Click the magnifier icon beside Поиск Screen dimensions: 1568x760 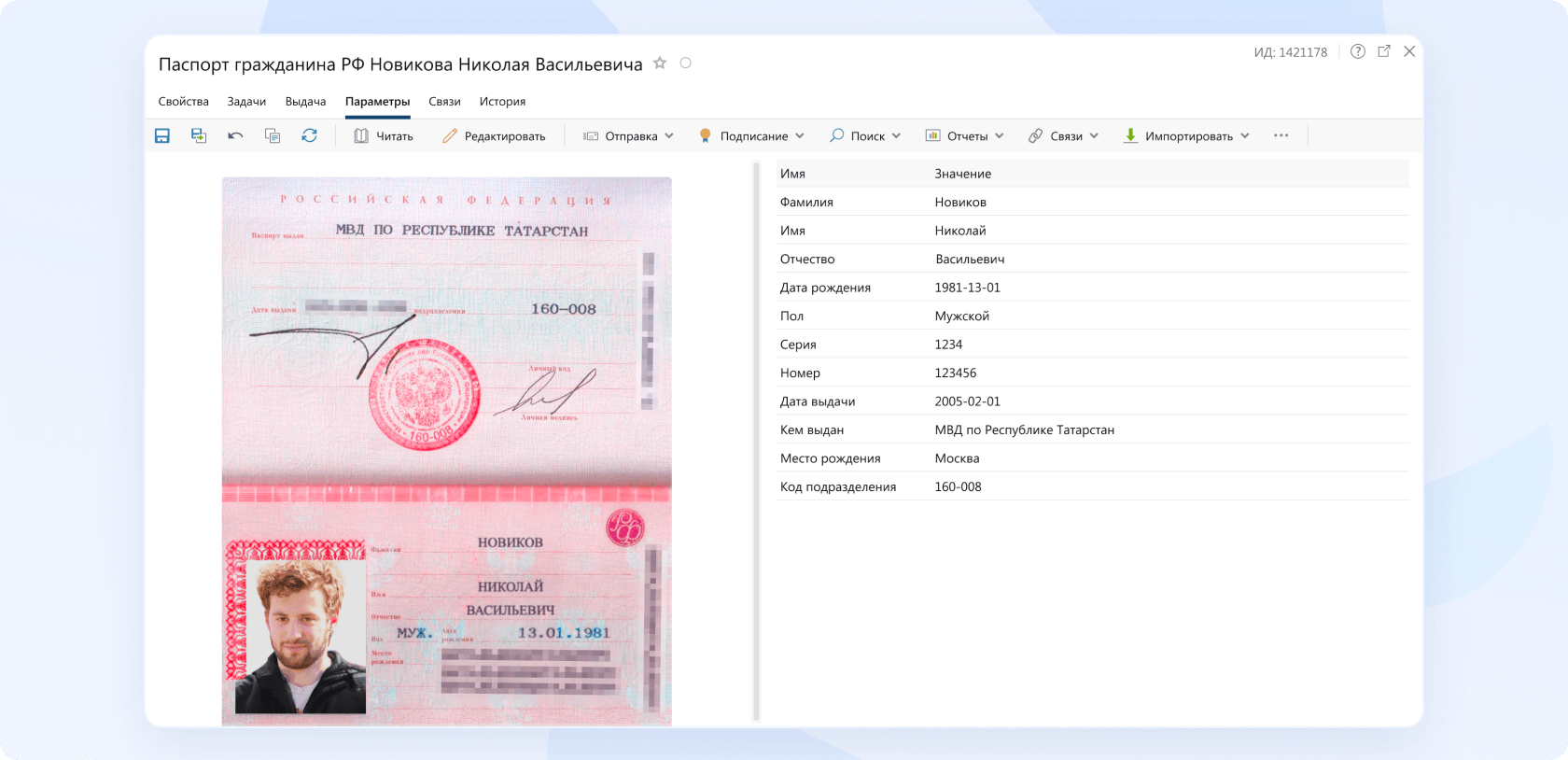point(837,135)
